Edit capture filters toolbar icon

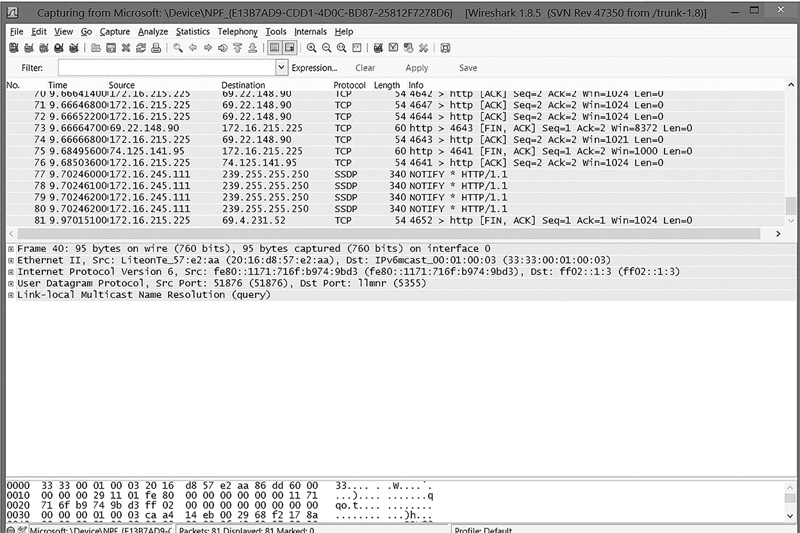click(x=378, y=48)
